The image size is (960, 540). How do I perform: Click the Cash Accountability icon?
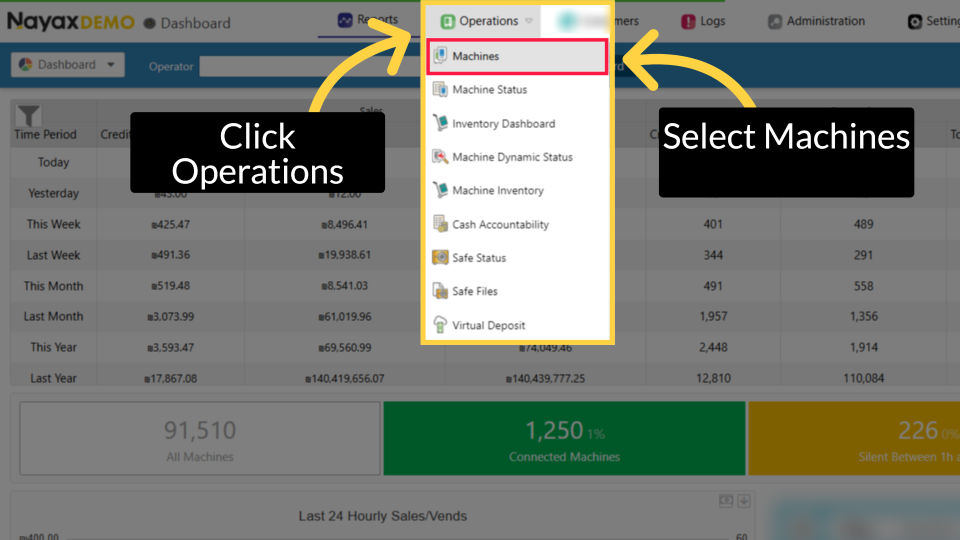[x=440, y=224]
